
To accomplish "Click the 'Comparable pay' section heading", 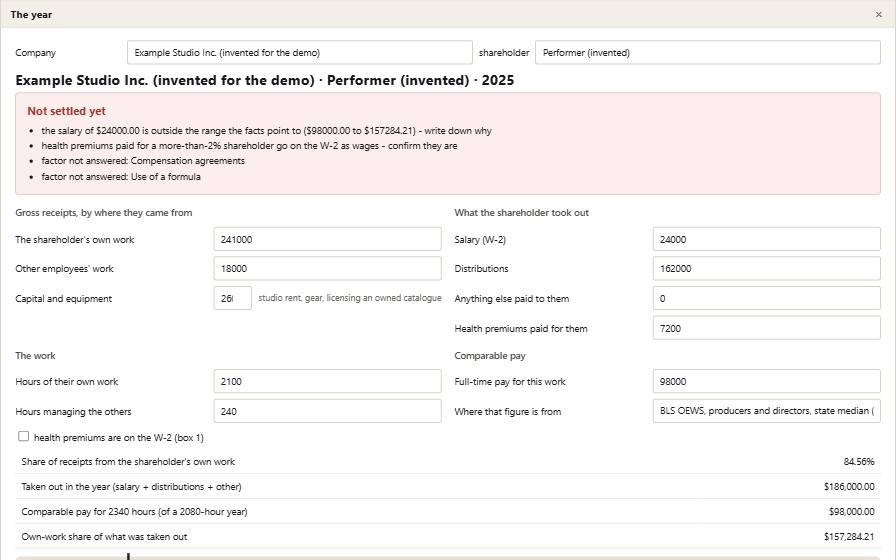I will [490, 355].
